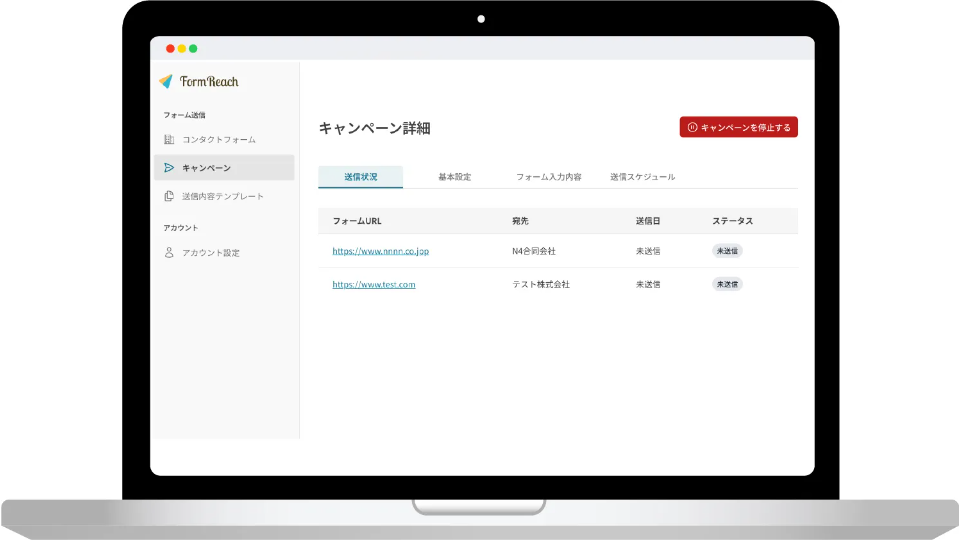Switch to the 送信状況 tab
Viewport: 960px width, 540px height.
(x=361, y=177)
